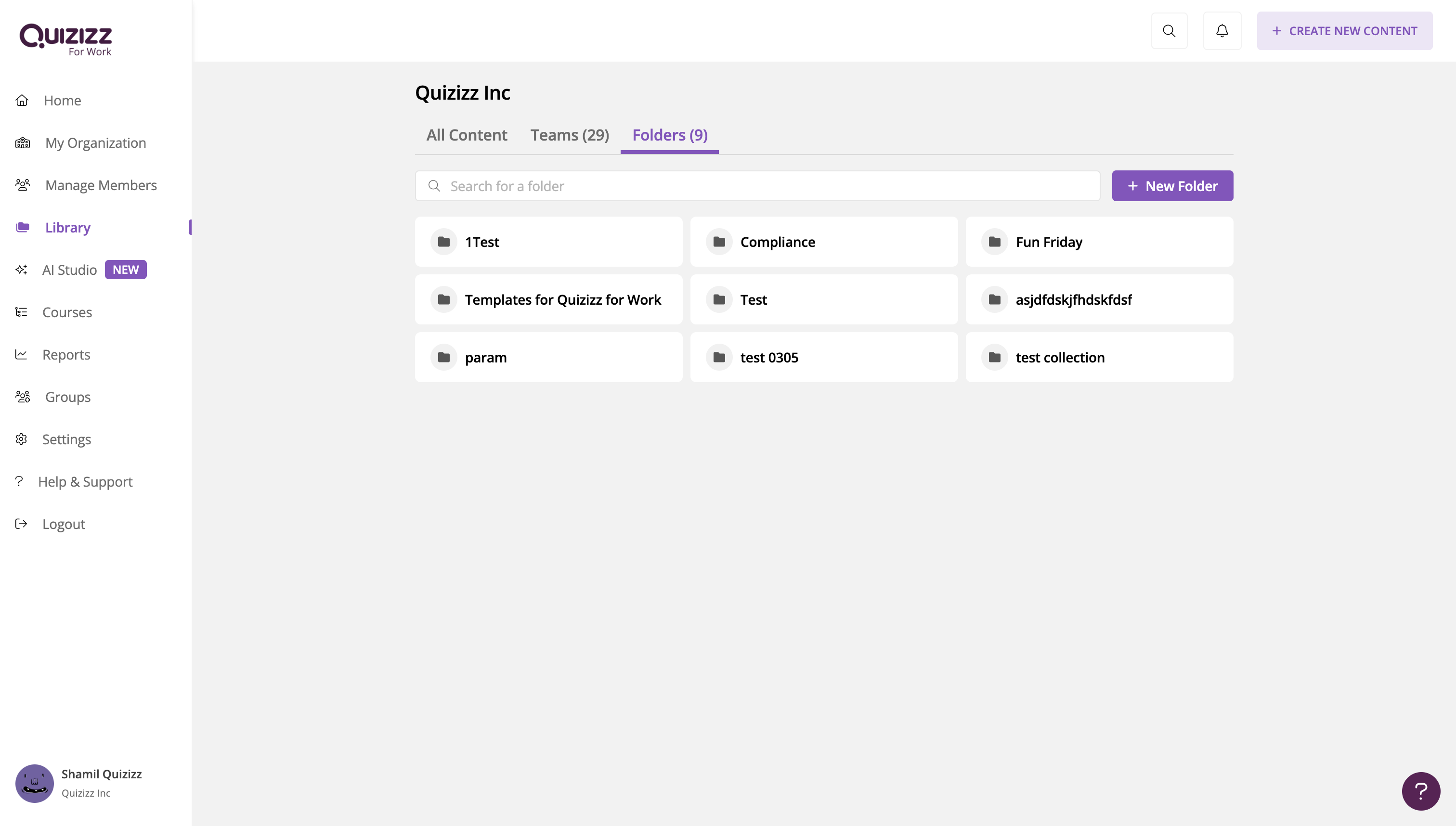Open Reports chart icon in sidebar

(x=22, y=355)
